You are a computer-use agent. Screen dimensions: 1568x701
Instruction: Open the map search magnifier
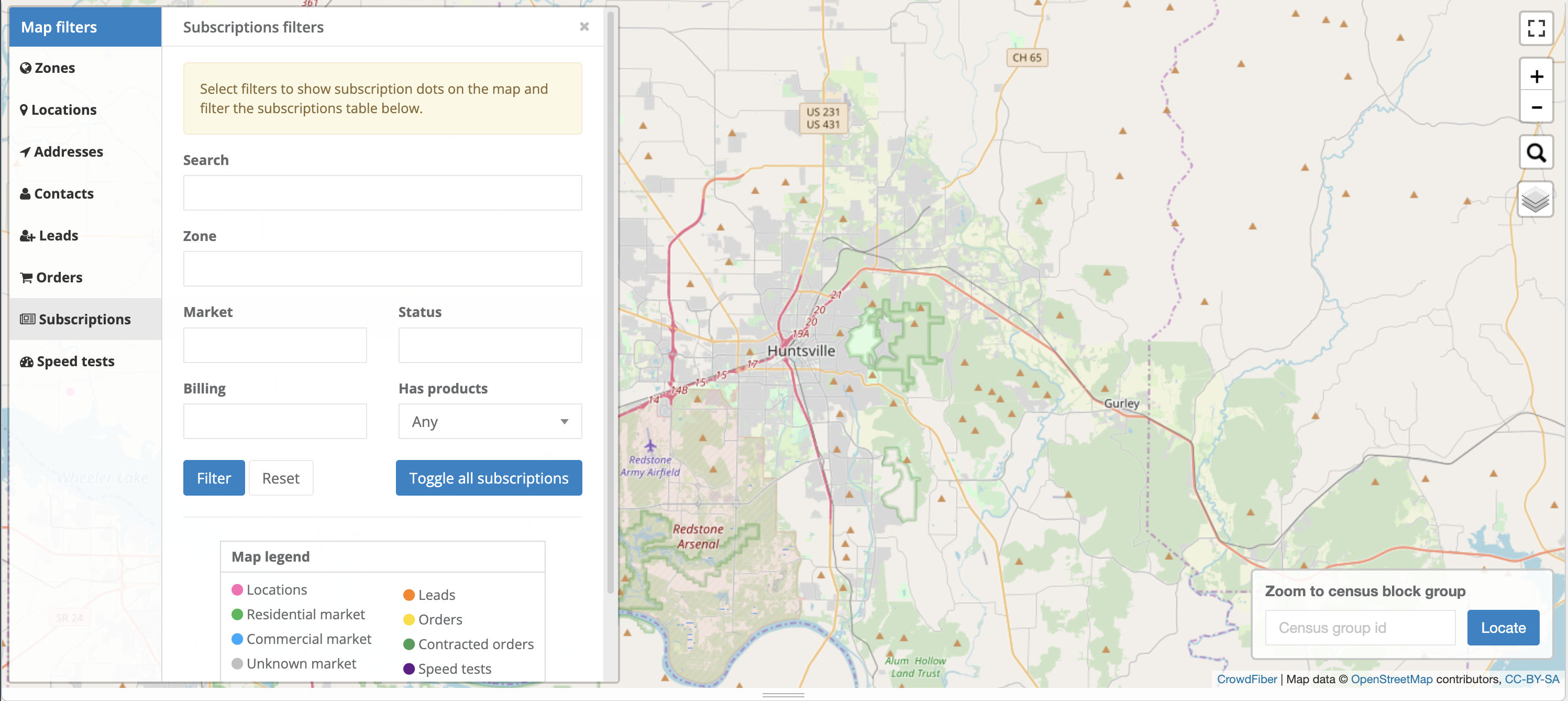[x=1536, y=152]
